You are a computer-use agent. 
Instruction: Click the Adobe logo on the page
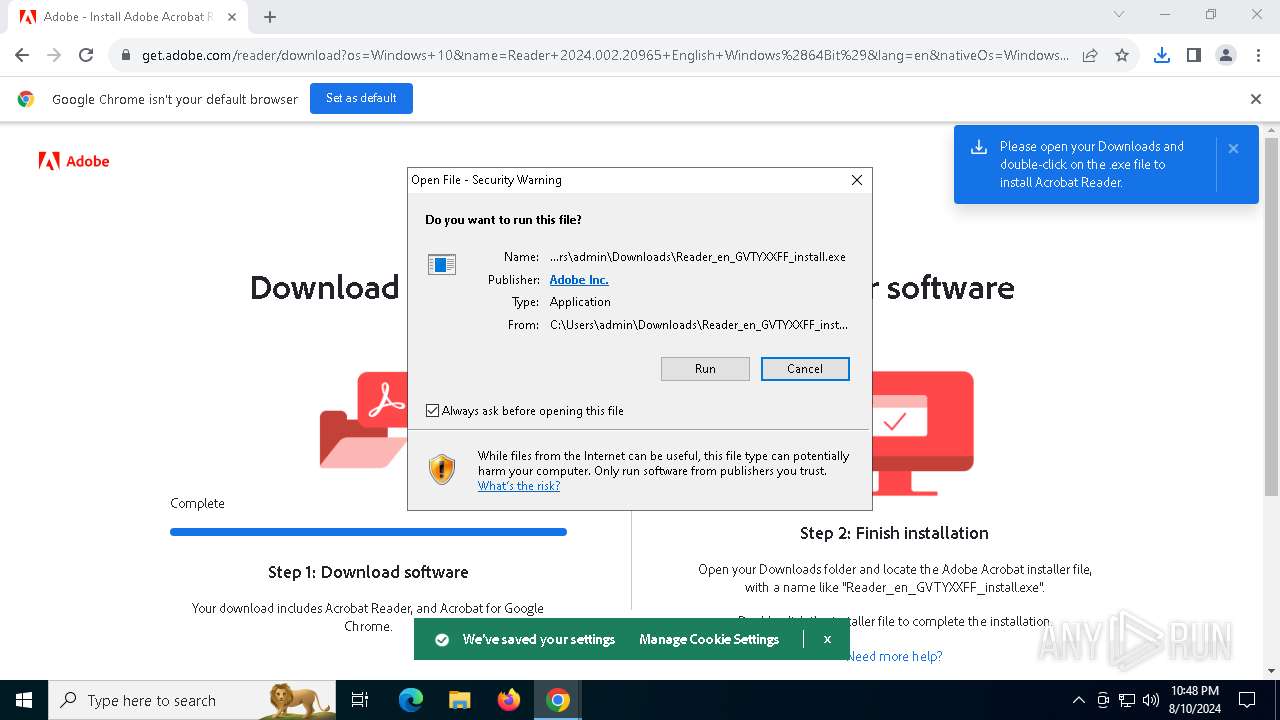(x=74, y=161)
